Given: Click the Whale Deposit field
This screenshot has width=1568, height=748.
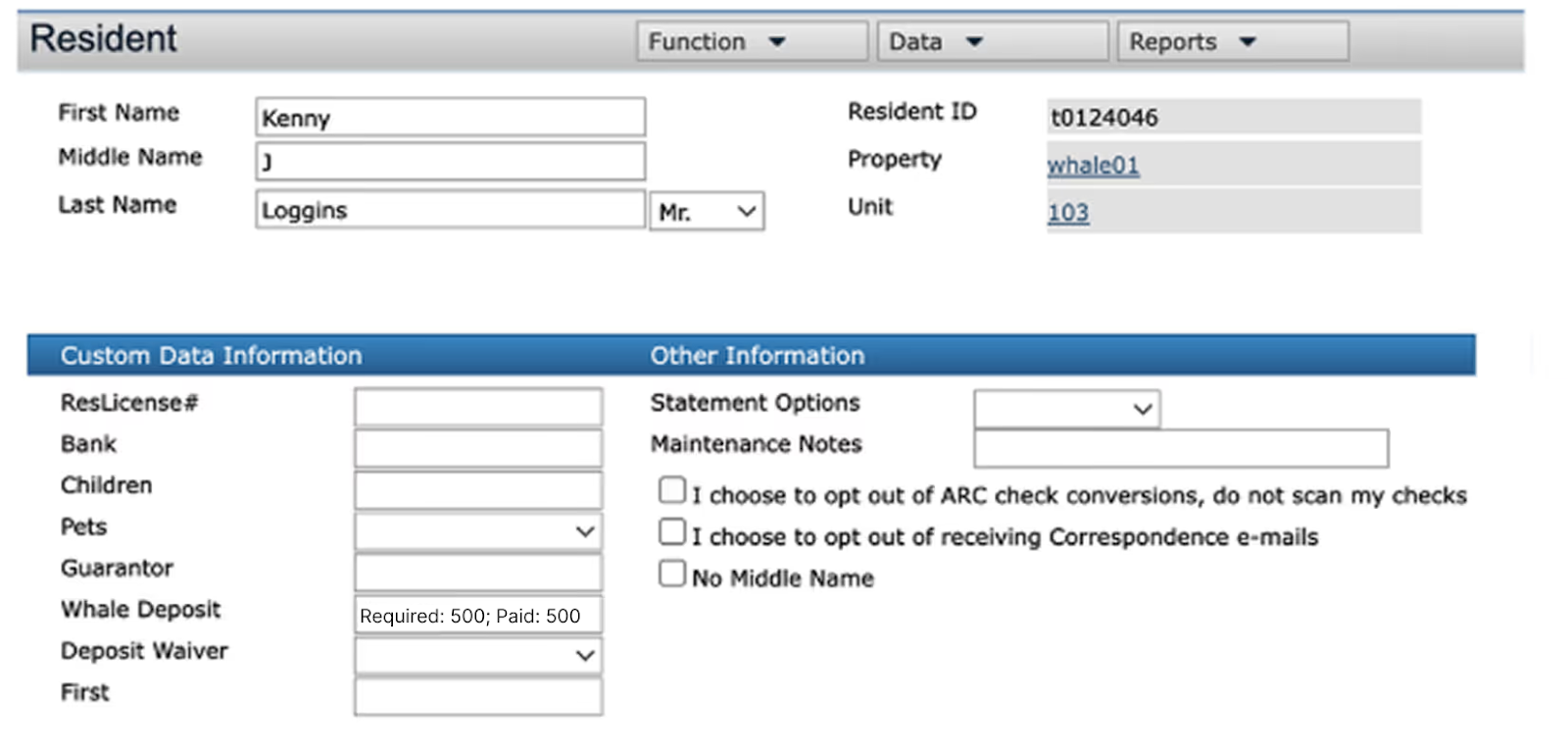Looking at the screenshot, I should (478, 615).
